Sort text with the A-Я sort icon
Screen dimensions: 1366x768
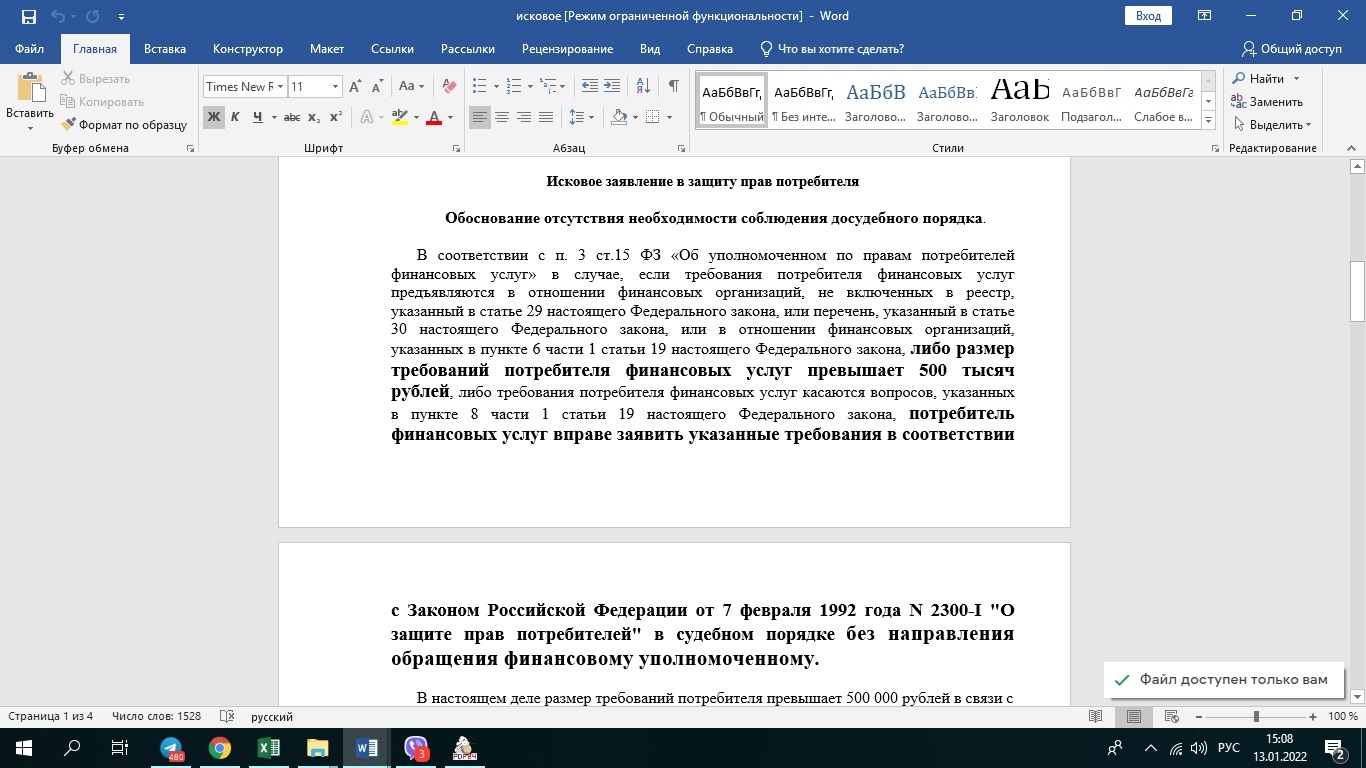click(643, 87)
